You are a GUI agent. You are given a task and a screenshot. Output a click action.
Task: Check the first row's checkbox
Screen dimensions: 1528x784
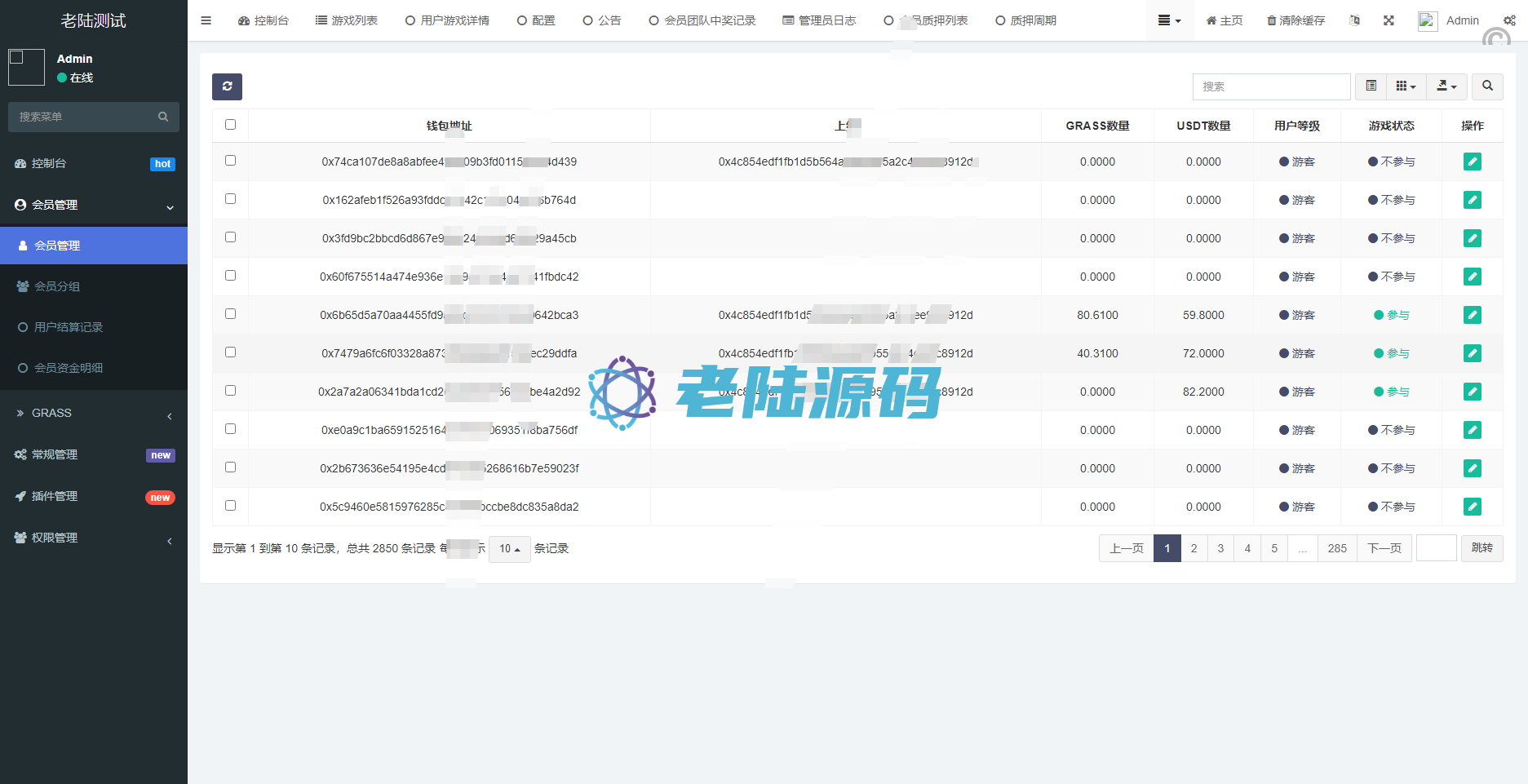click(x=230, y=161)
